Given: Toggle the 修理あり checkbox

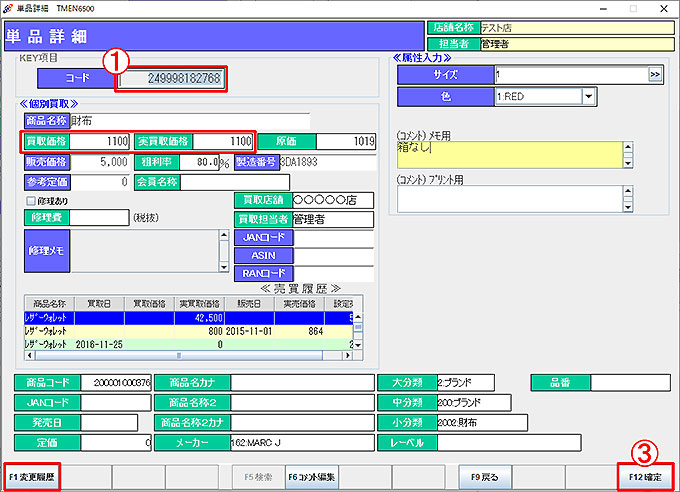Looking at the screenshot, I should (x=30, y=201).
